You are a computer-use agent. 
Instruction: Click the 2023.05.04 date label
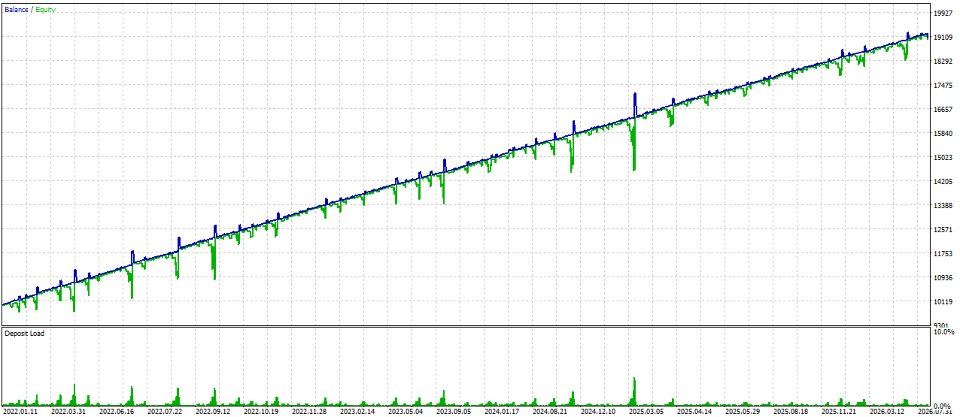[x=405, y=411]
